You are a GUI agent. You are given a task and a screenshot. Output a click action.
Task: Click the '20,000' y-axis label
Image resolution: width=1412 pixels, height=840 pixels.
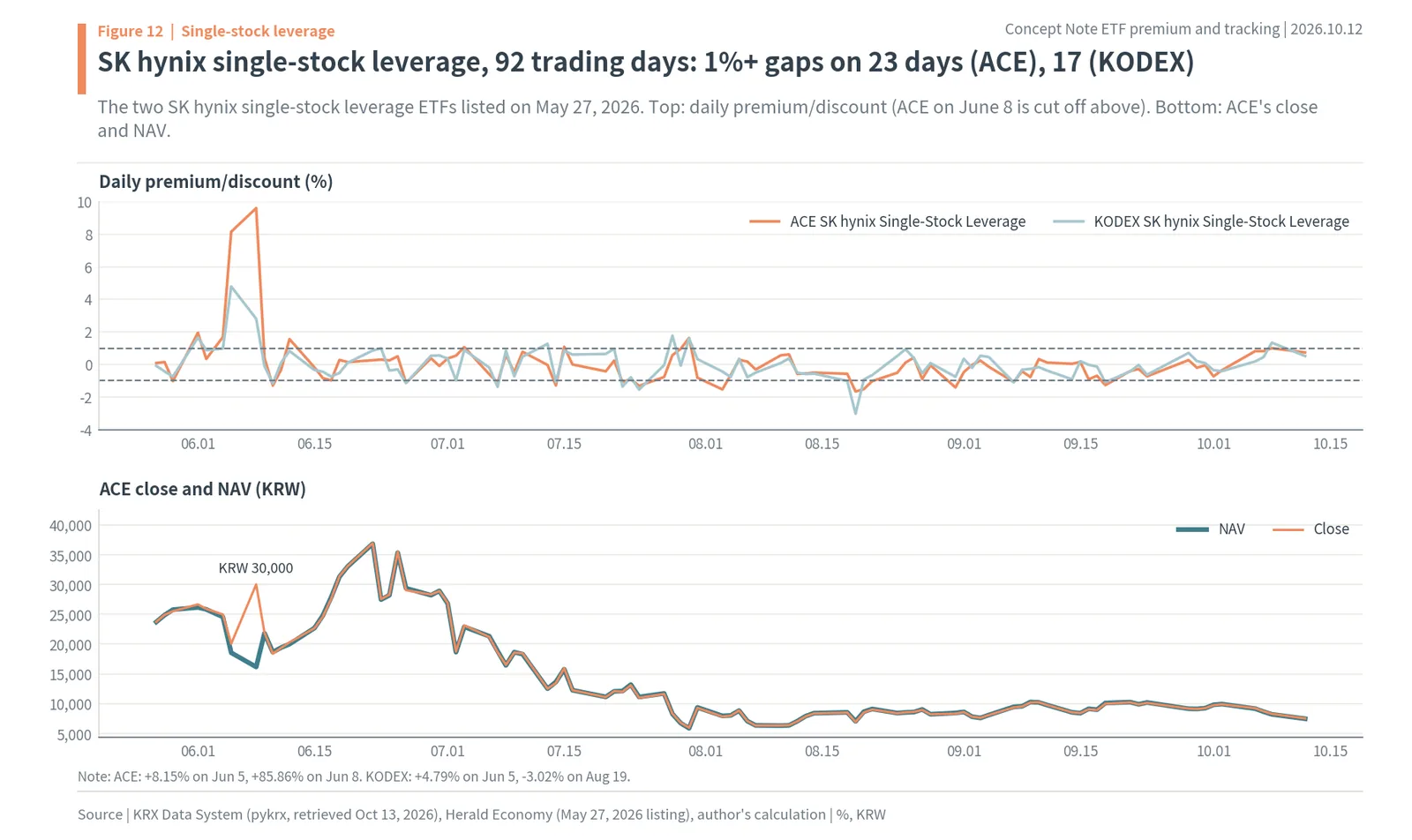71,645
